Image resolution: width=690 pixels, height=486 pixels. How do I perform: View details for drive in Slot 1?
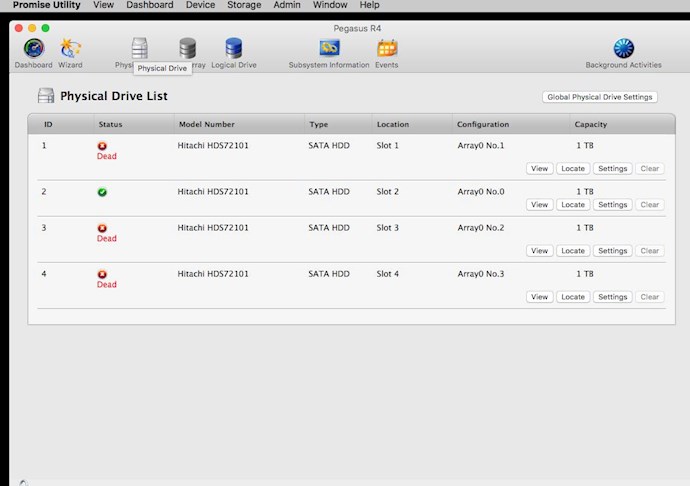[x=540, y=169]
